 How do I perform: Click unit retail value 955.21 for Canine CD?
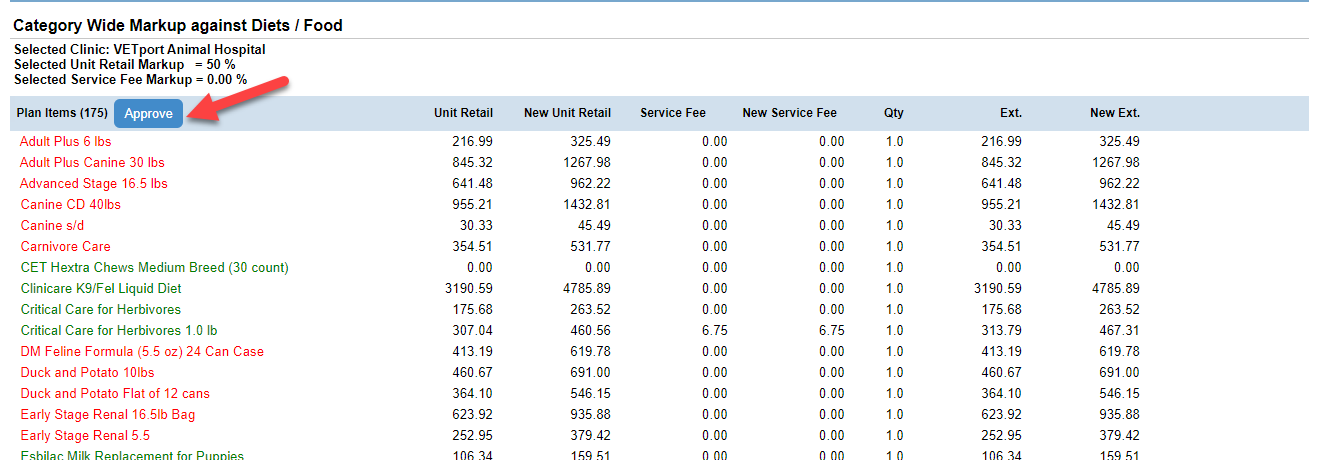[x=472, y=205]
